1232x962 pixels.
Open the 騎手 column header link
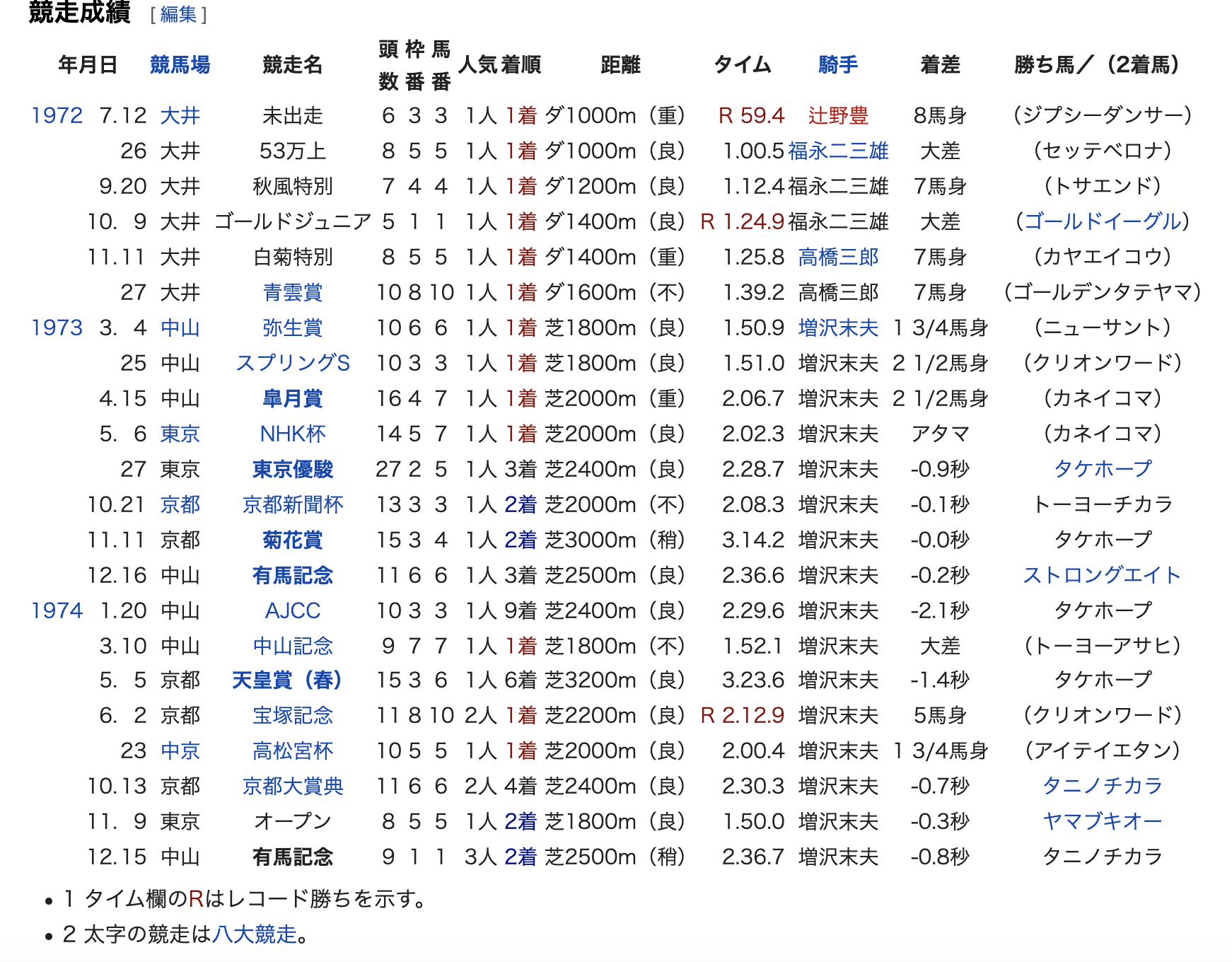click(x=838, y=65)
